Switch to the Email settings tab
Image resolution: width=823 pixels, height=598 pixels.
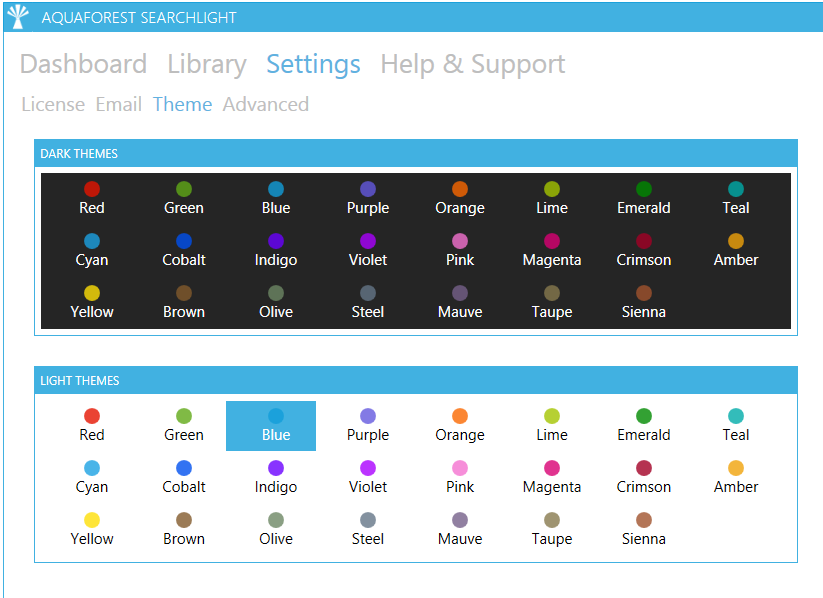[118, 104]
